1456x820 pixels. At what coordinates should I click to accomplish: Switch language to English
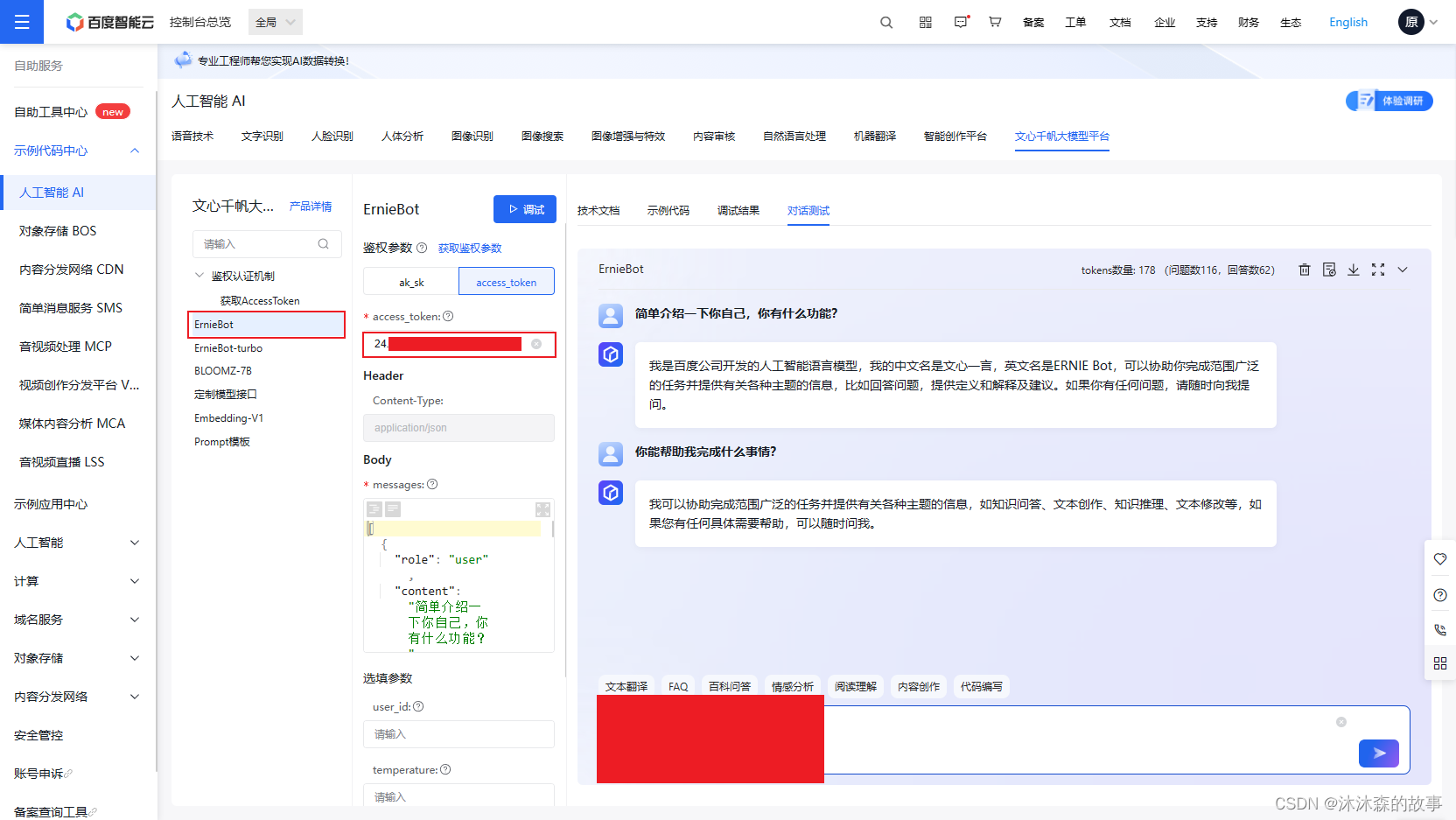1348,23
